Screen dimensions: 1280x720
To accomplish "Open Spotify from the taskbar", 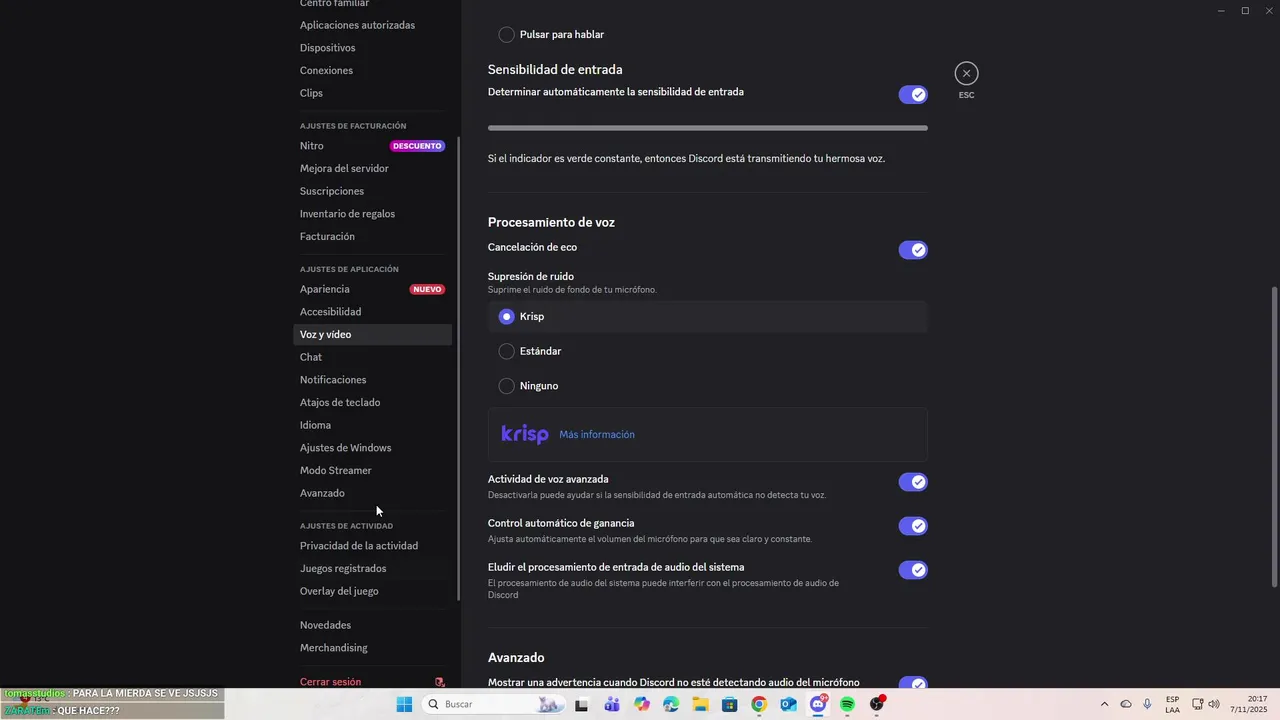I will [x=847, y=704].
